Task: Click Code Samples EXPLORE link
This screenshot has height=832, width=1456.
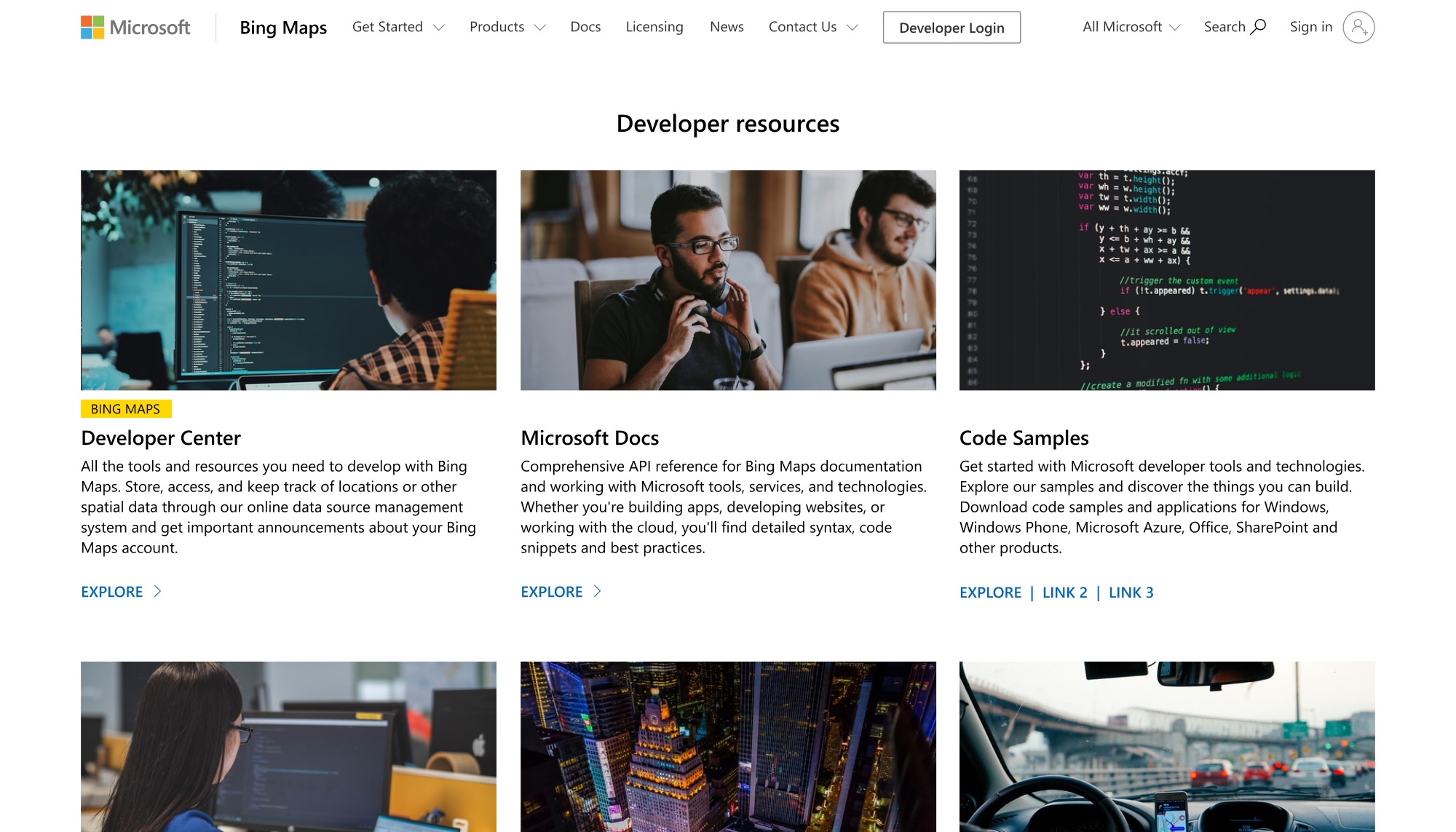Action: [990, 593]
